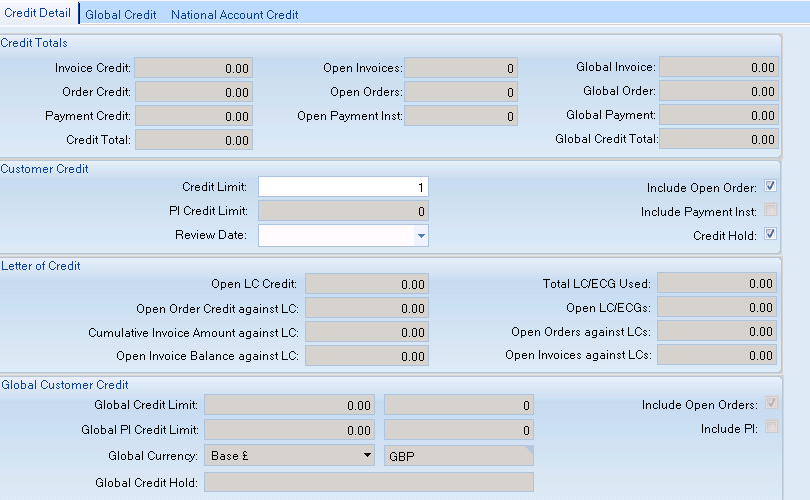Click the Credit Totals section heading
The height and width of the screenshot is (500, 810).
(34, 43)
